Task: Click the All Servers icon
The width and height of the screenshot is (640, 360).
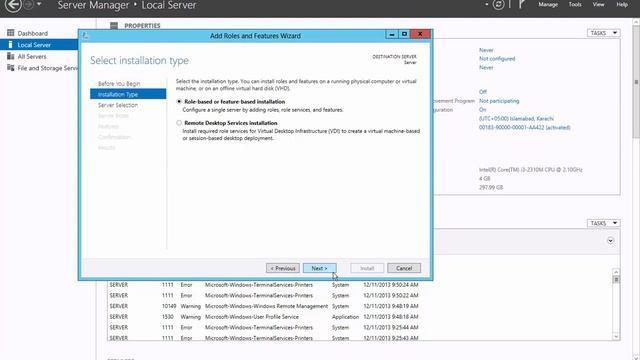Action: (x=11, y=56)
